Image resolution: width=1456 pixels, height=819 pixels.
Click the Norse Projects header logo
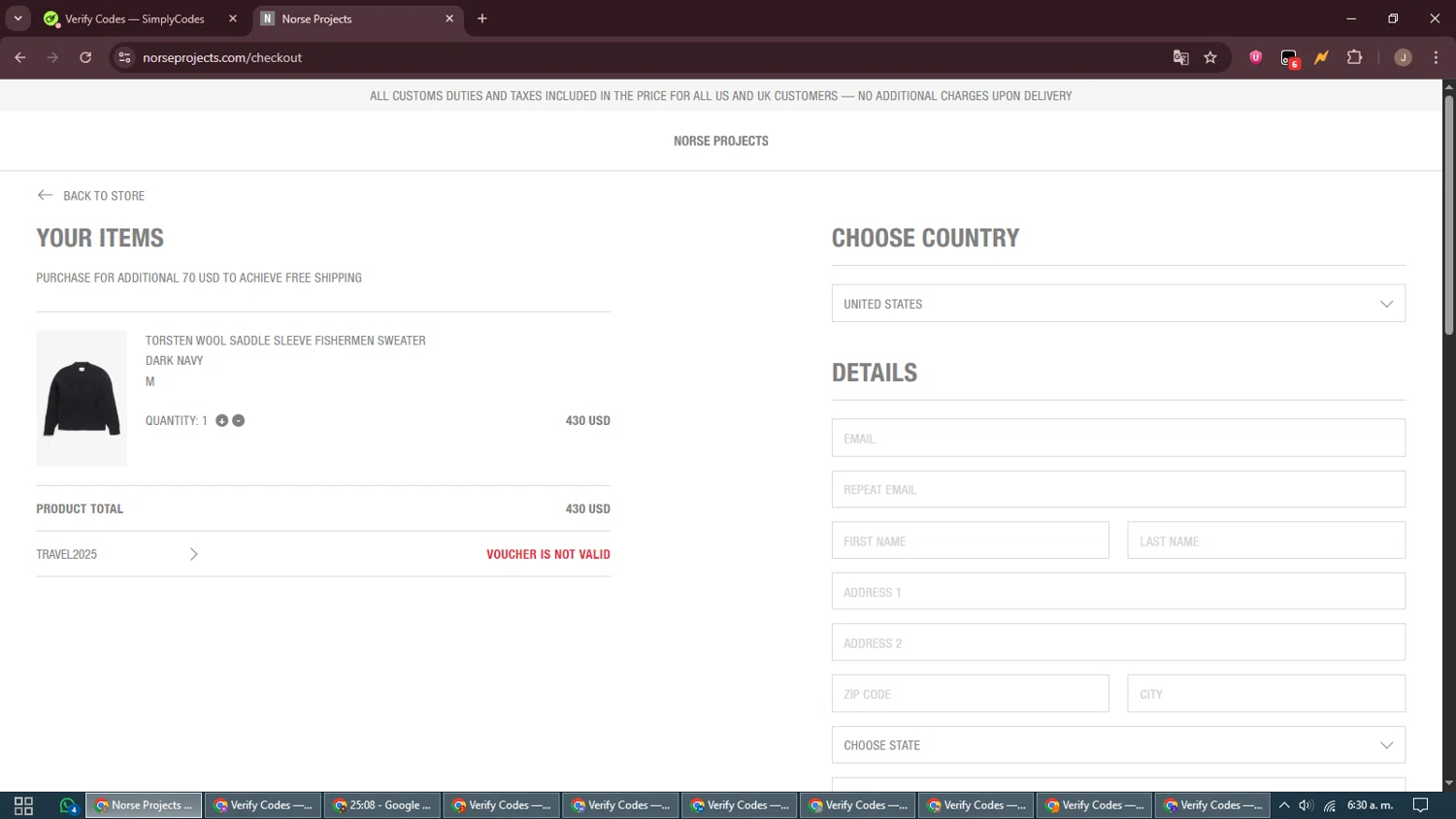click(721, 141)
